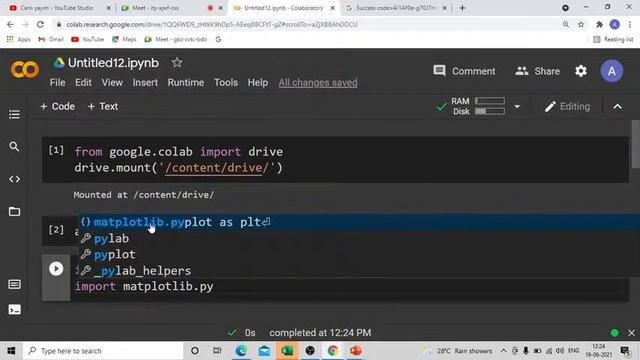640x360 pixels.
Task: Click the Share button
Action: coord(537,71)
